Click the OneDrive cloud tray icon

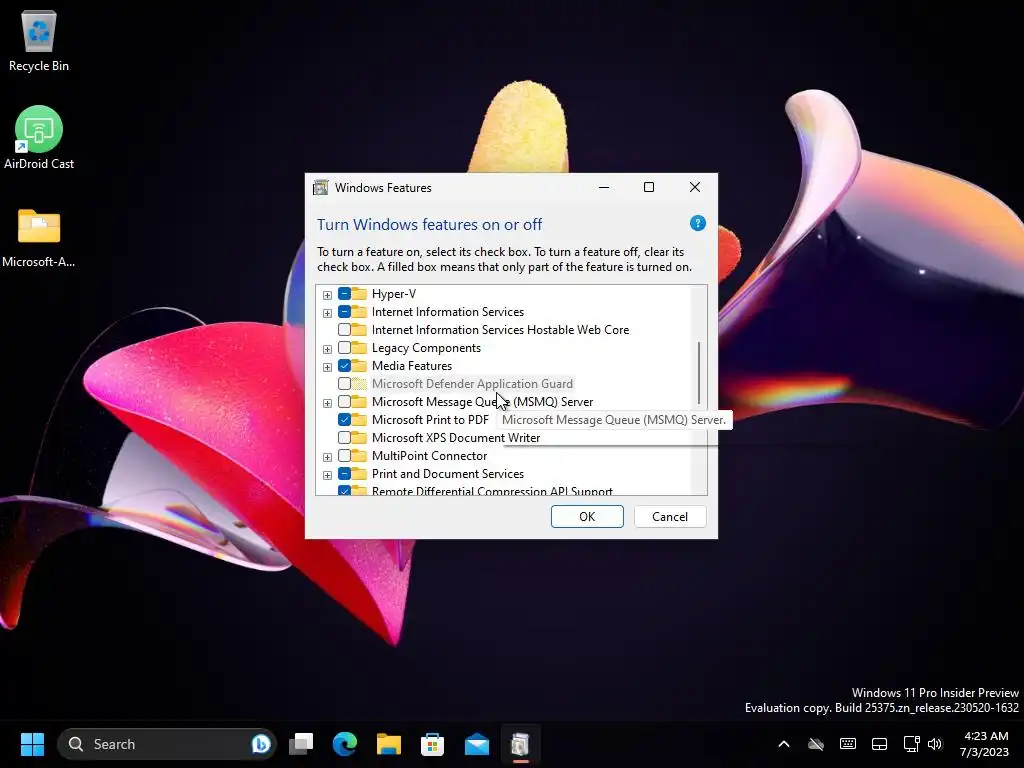[x=816, y=744]
